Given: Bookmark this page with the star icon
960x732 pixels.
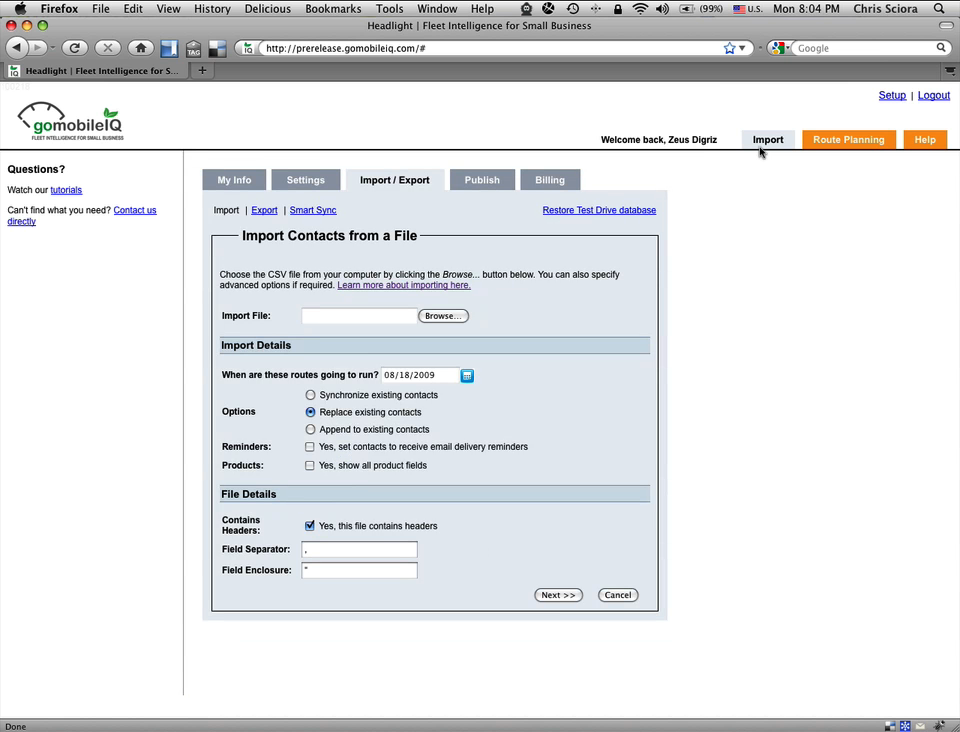Looking at the screenshot, I should [x=729, y=48].
